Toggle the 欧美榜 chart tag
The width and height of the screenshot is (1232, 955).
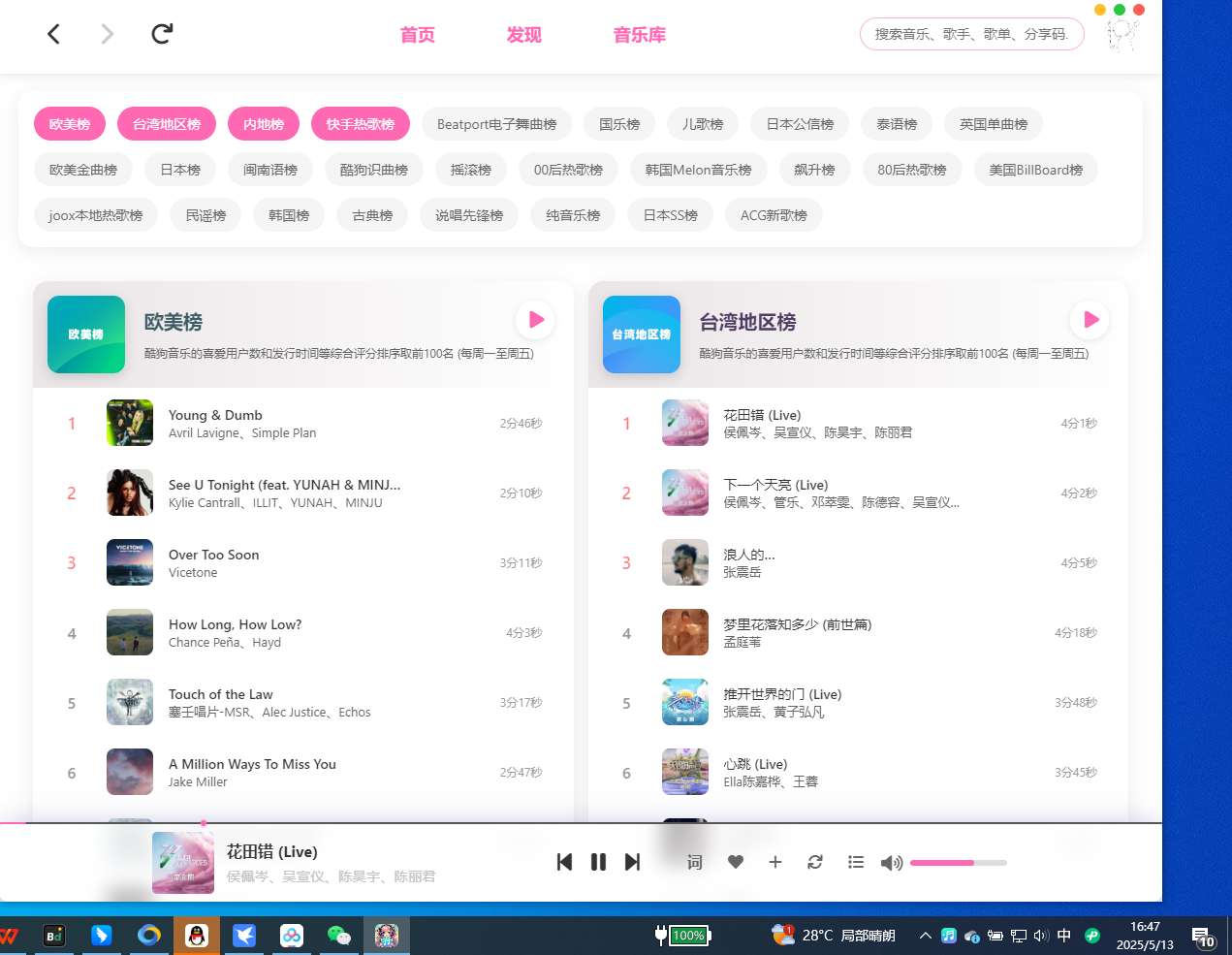(x=70, y=124)
